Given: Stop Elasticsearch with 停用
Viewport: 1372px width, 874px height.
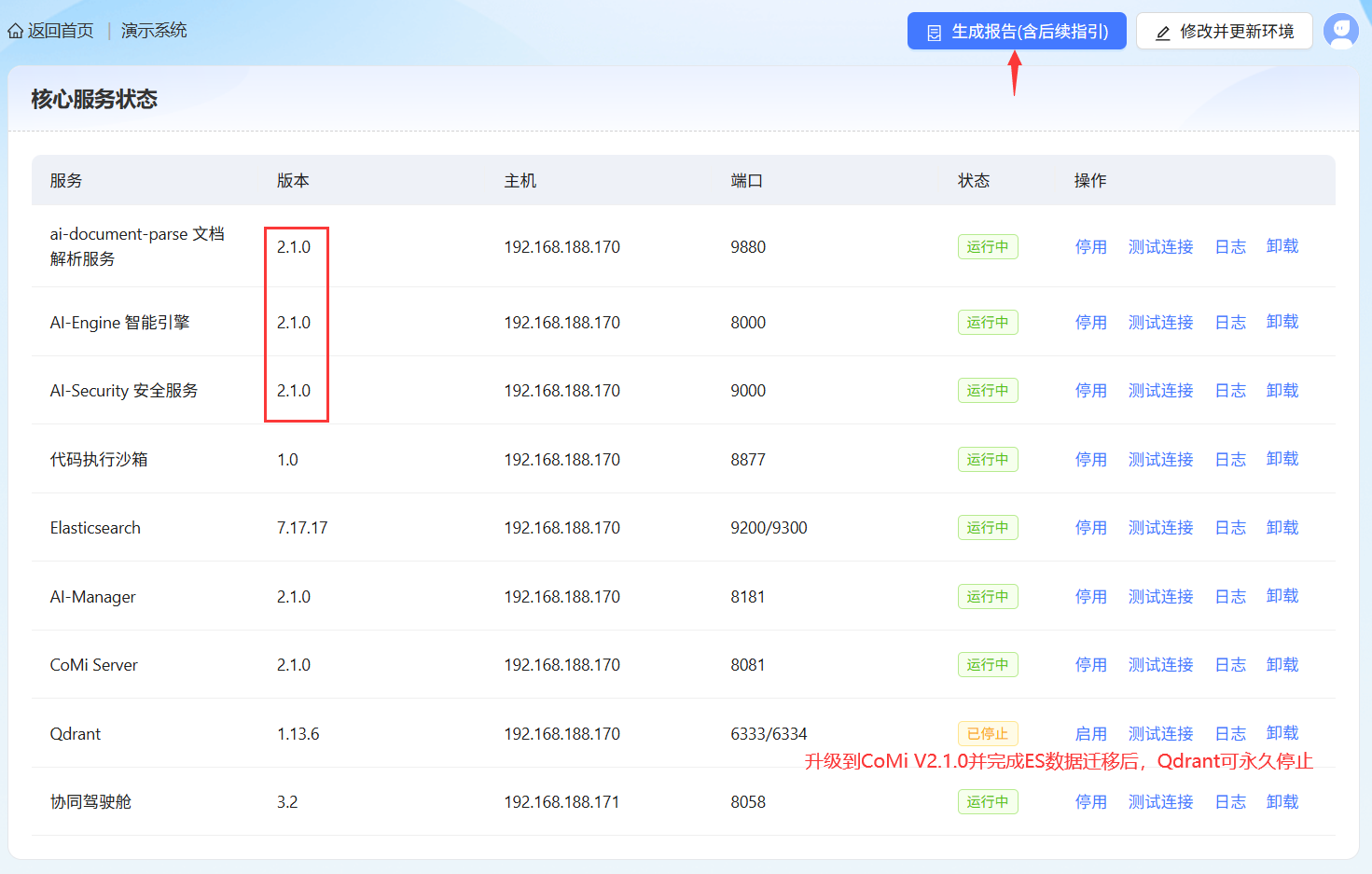Looking at the screenshot, I should [1090, 527].
